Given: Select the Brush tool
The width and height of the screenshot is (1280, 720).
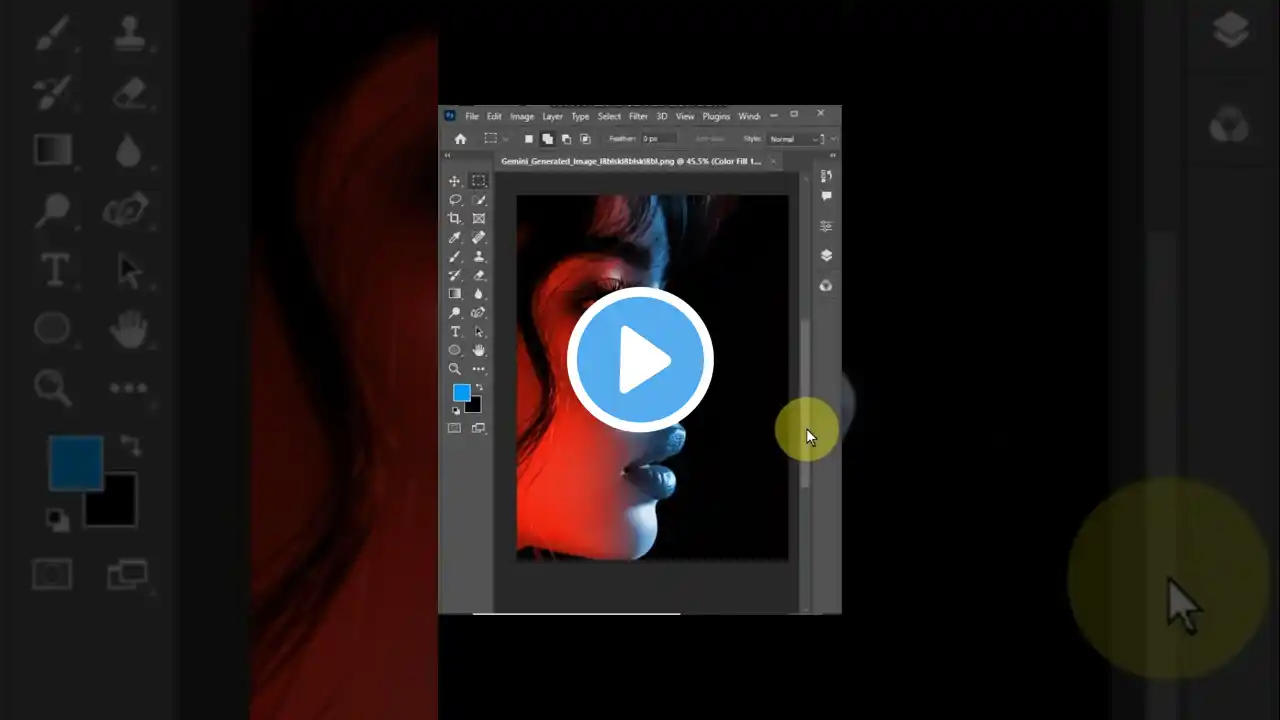Looking at the screenshot, I should tap(455, 256).
